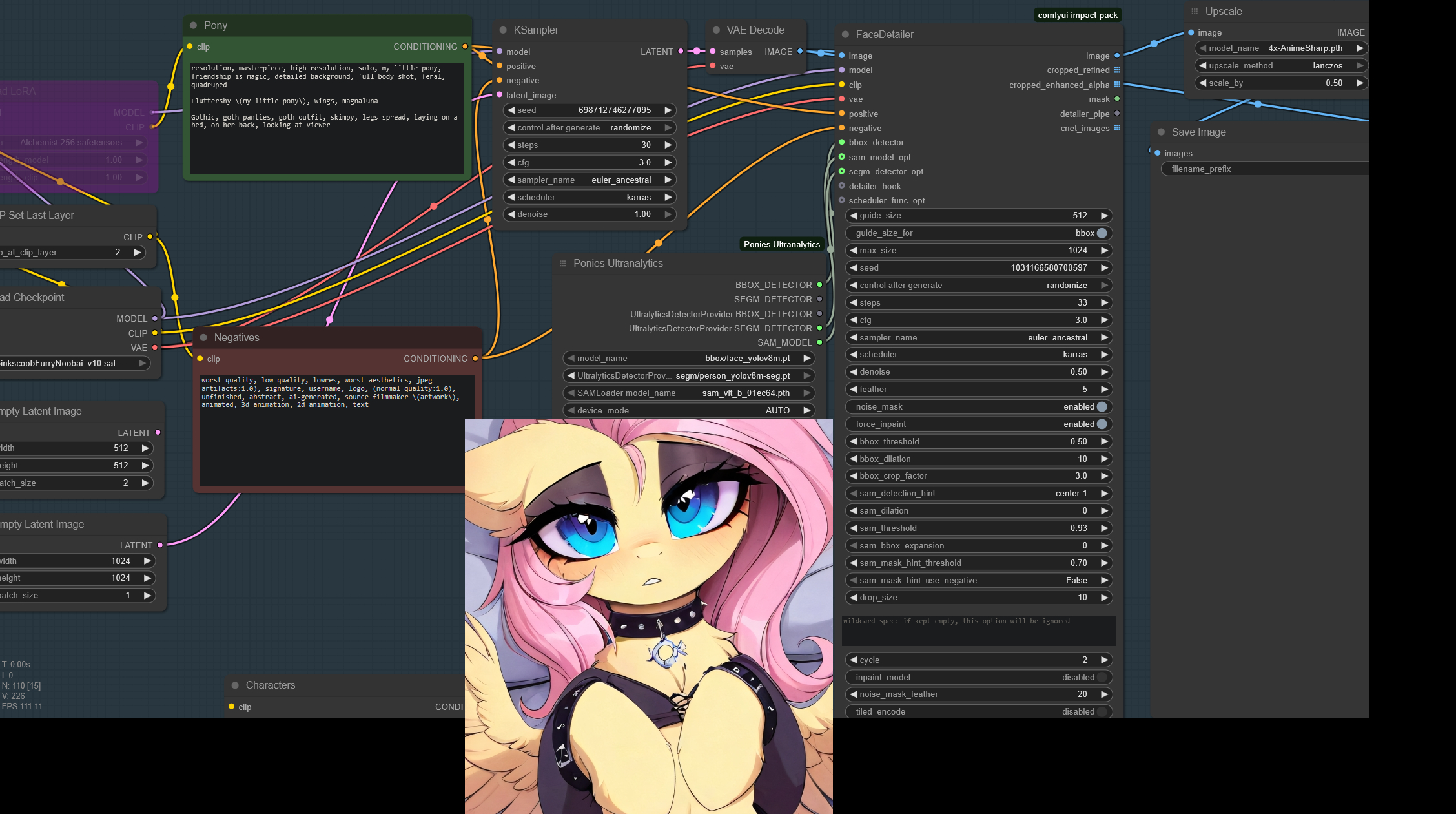1456x814 pixels.
Task: Decrease FaceDetailer max_size left arrow
Action: point(853,251)
